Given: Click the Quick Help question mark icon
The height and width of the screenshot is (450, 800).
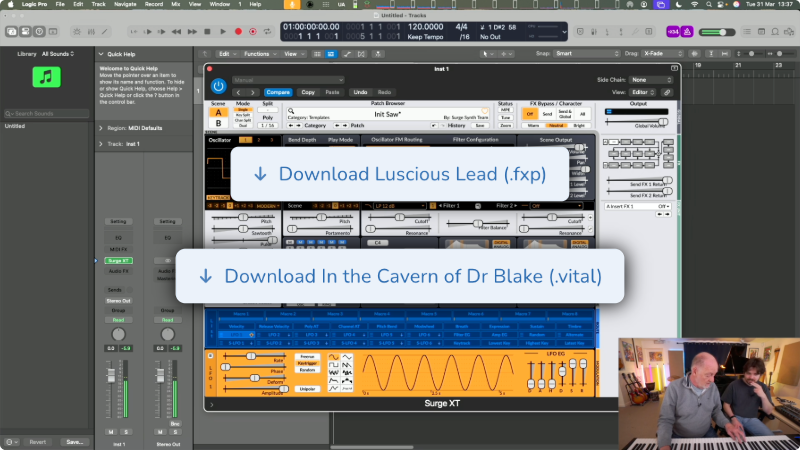Looking at the screenshot, I should [39, 32].
